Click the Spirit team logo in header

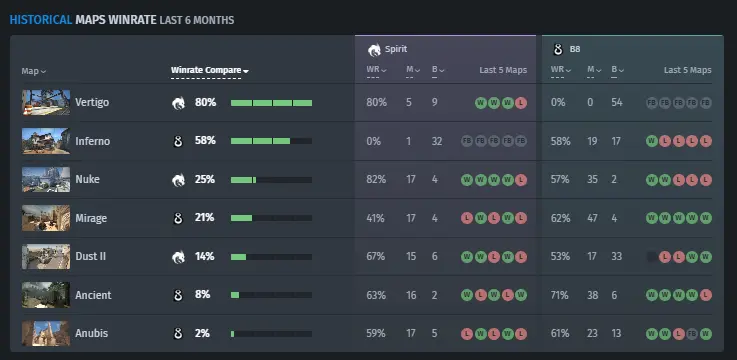pyautogui.click(x=374, y=49)
